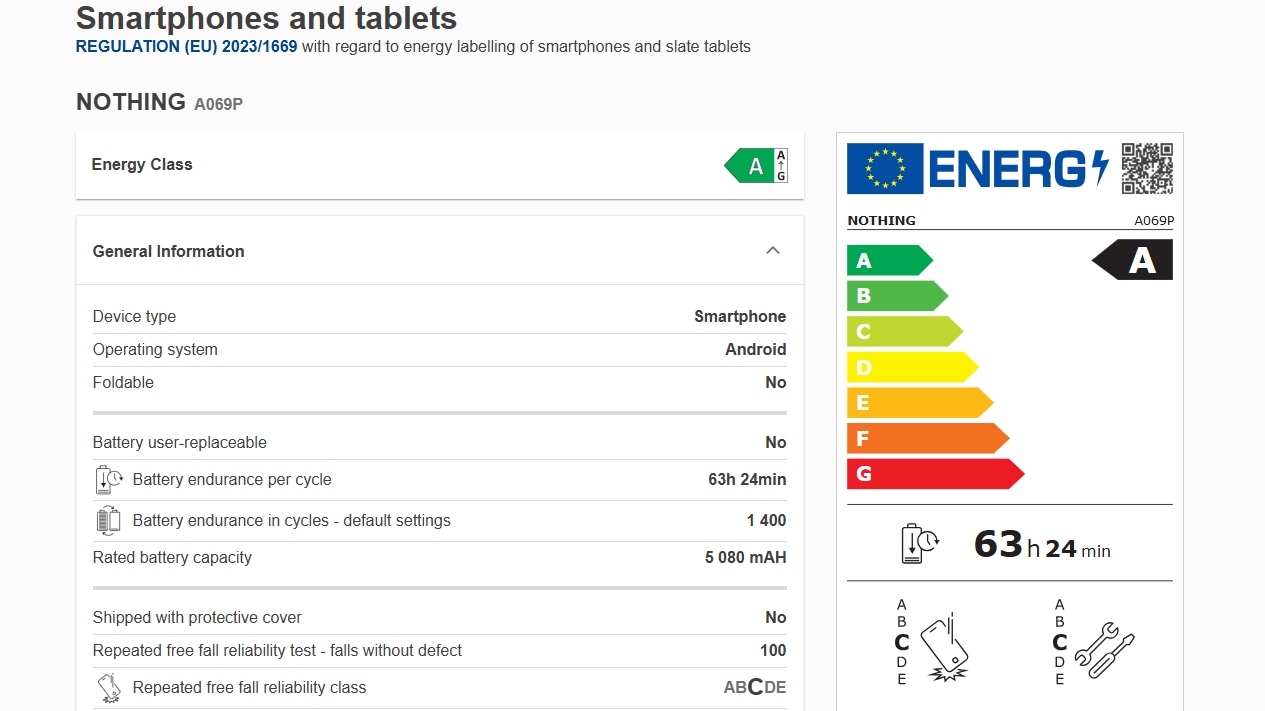Image resolution: width=1265 pixels, height=711 pixels.
Task: Click the REGULATION (EU) 2023/1669 link
Action: [186, 46]
